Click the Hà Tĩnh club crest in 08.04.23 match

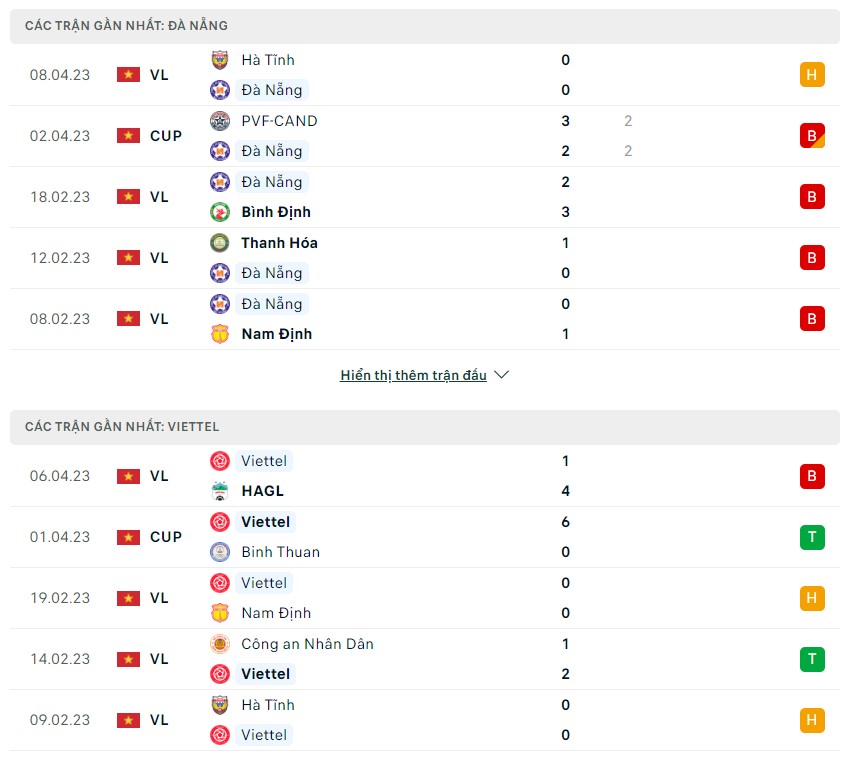point(220,60)
